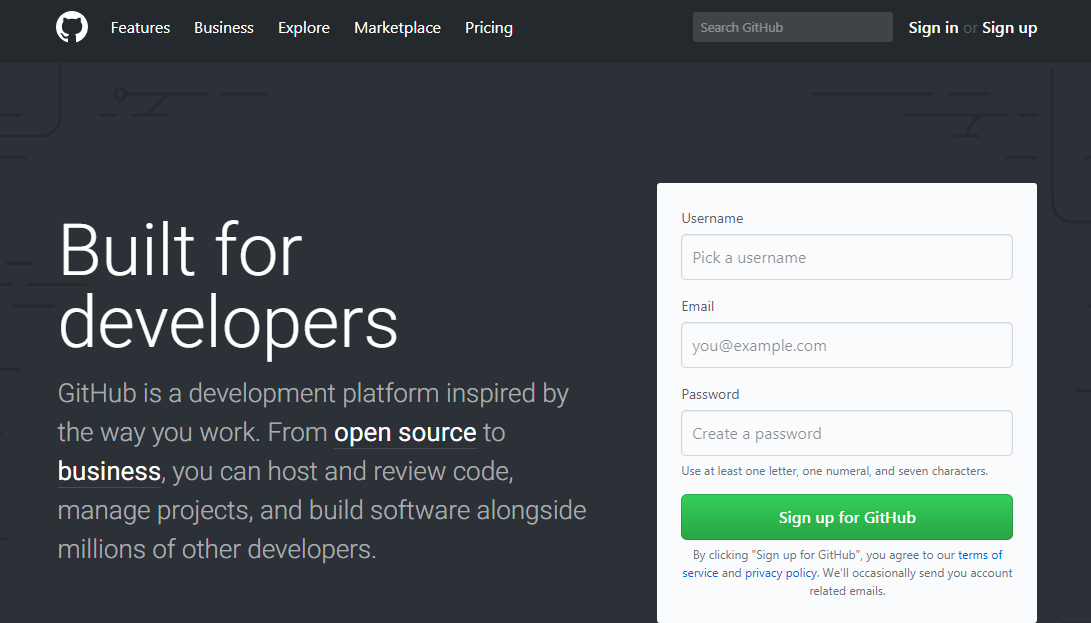Click the Pick a username field
Viewport: 1091px width, 623px height.
846,257
